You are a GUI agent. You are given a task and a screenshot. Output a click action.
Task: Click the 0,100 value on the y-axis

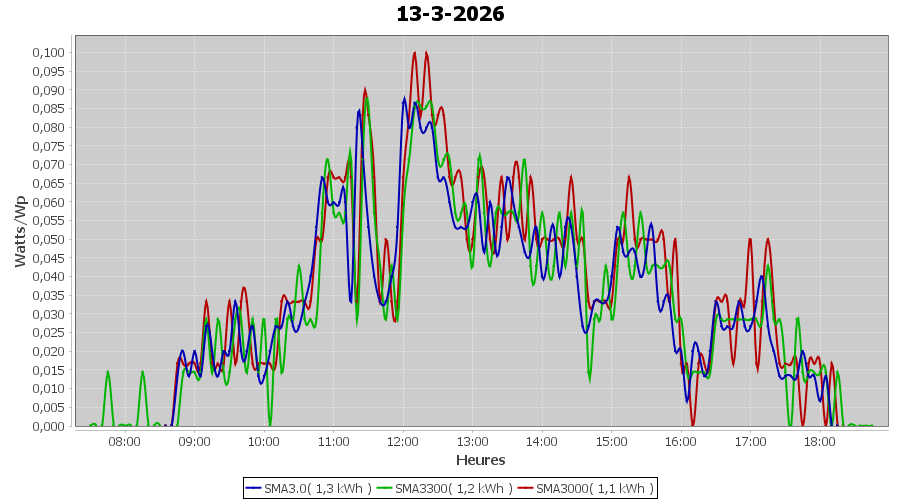click(x=49, y=52)
